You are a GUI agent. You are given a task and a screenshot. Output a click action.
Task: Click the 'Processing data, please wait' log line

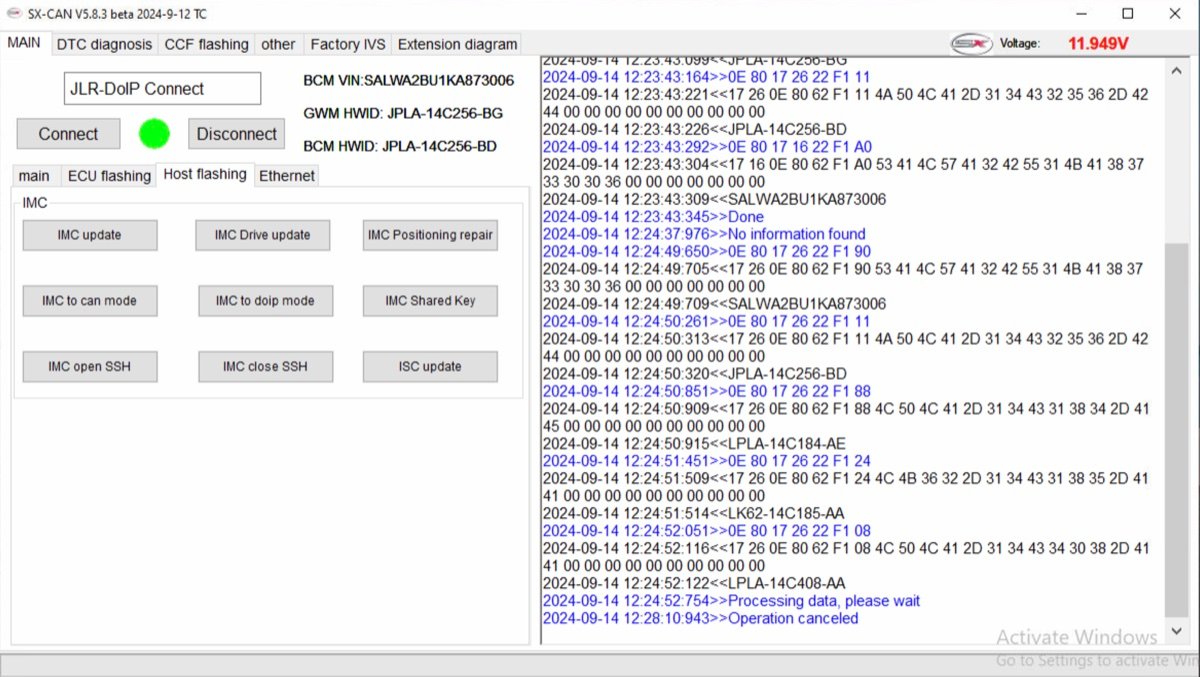(x=731, y=601)
